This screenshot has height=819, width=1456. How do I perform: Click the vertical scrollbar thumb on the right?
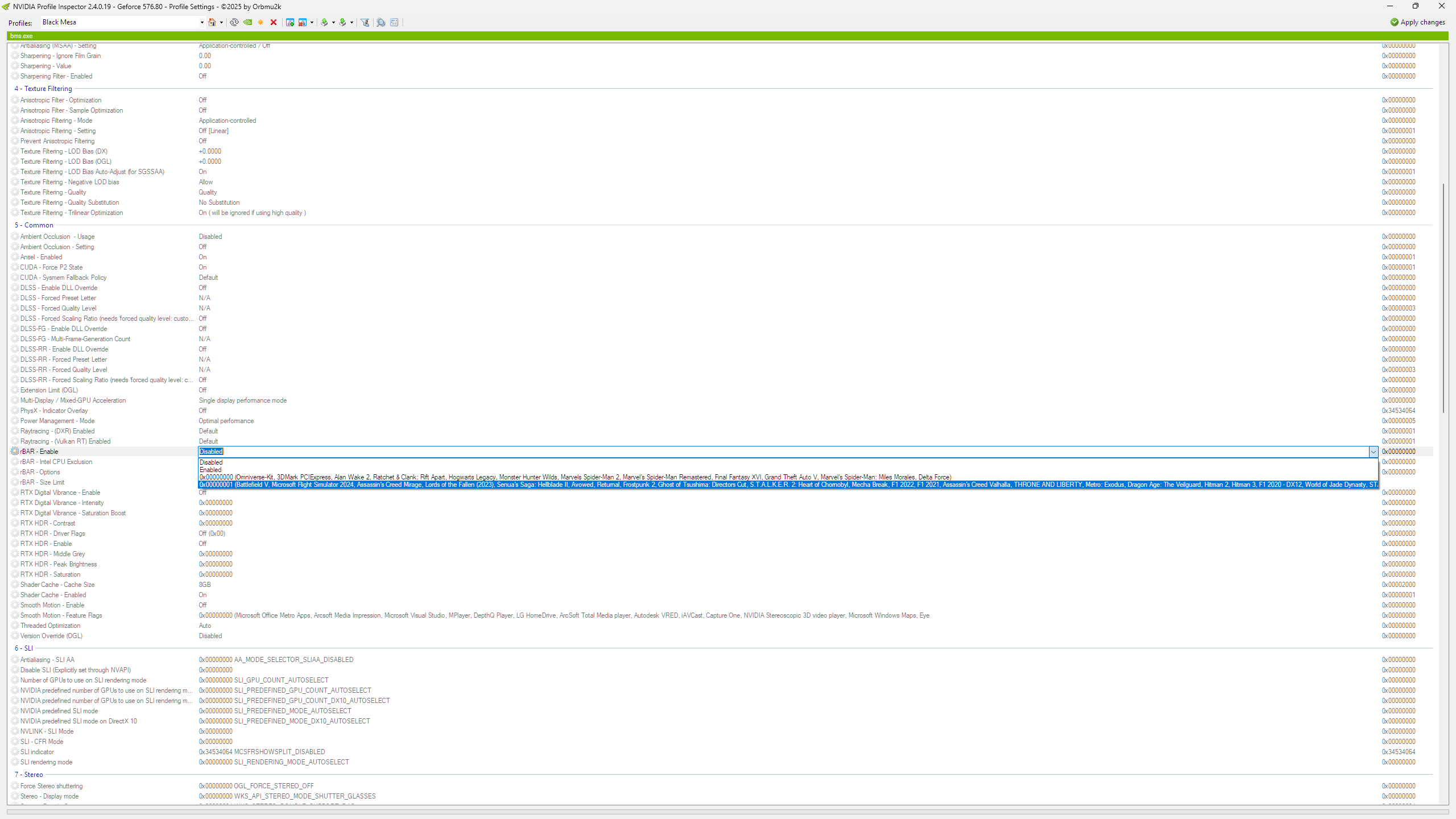[1443, 298]
